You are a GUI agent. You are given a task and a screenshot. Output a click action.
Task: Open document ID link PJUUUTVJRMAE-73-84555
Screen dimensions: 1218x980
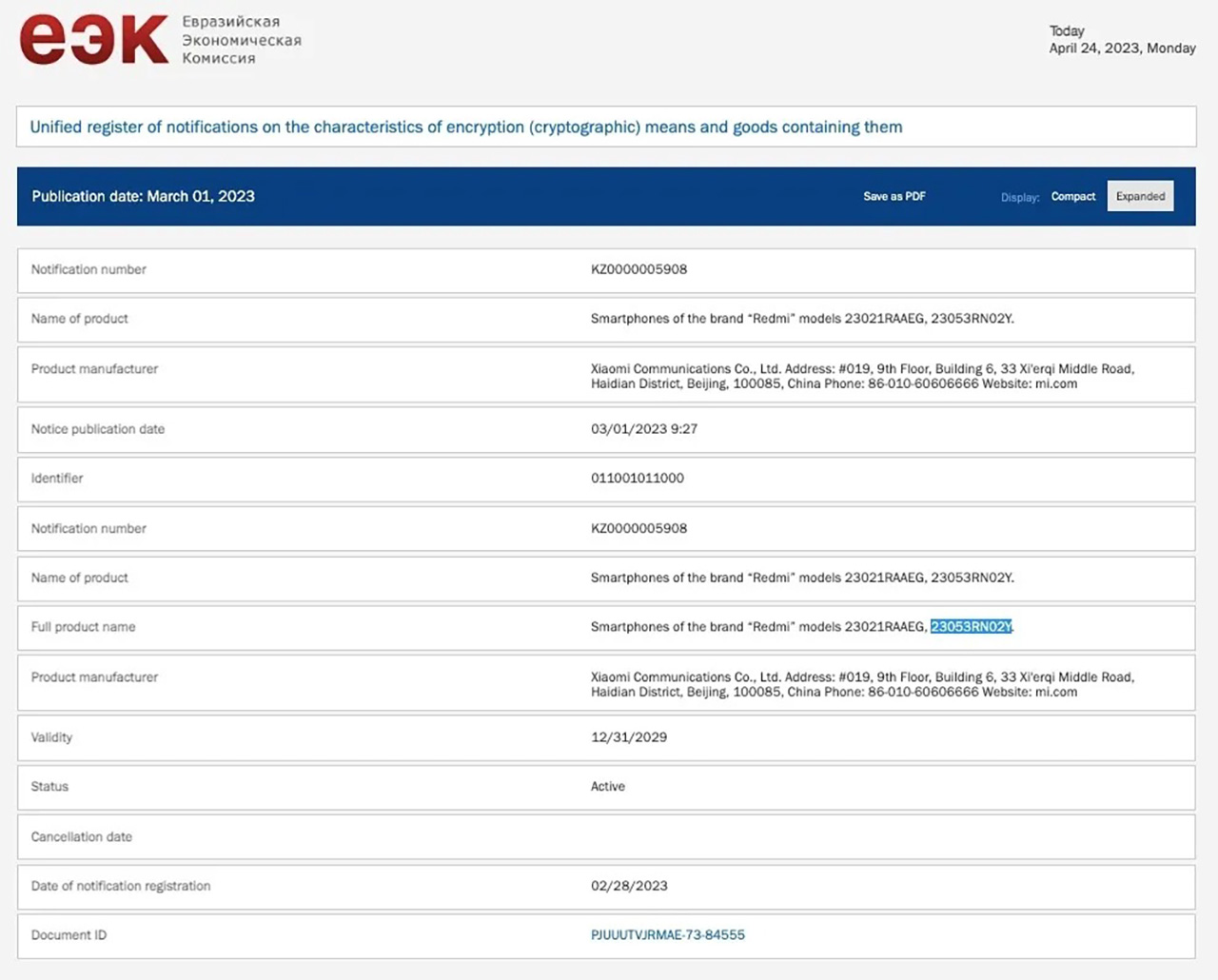point(667,935)
